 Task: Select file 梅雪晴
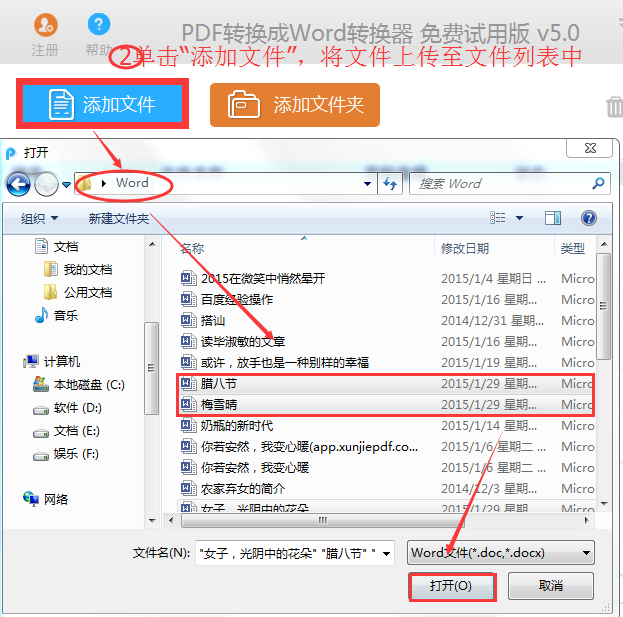219,405
